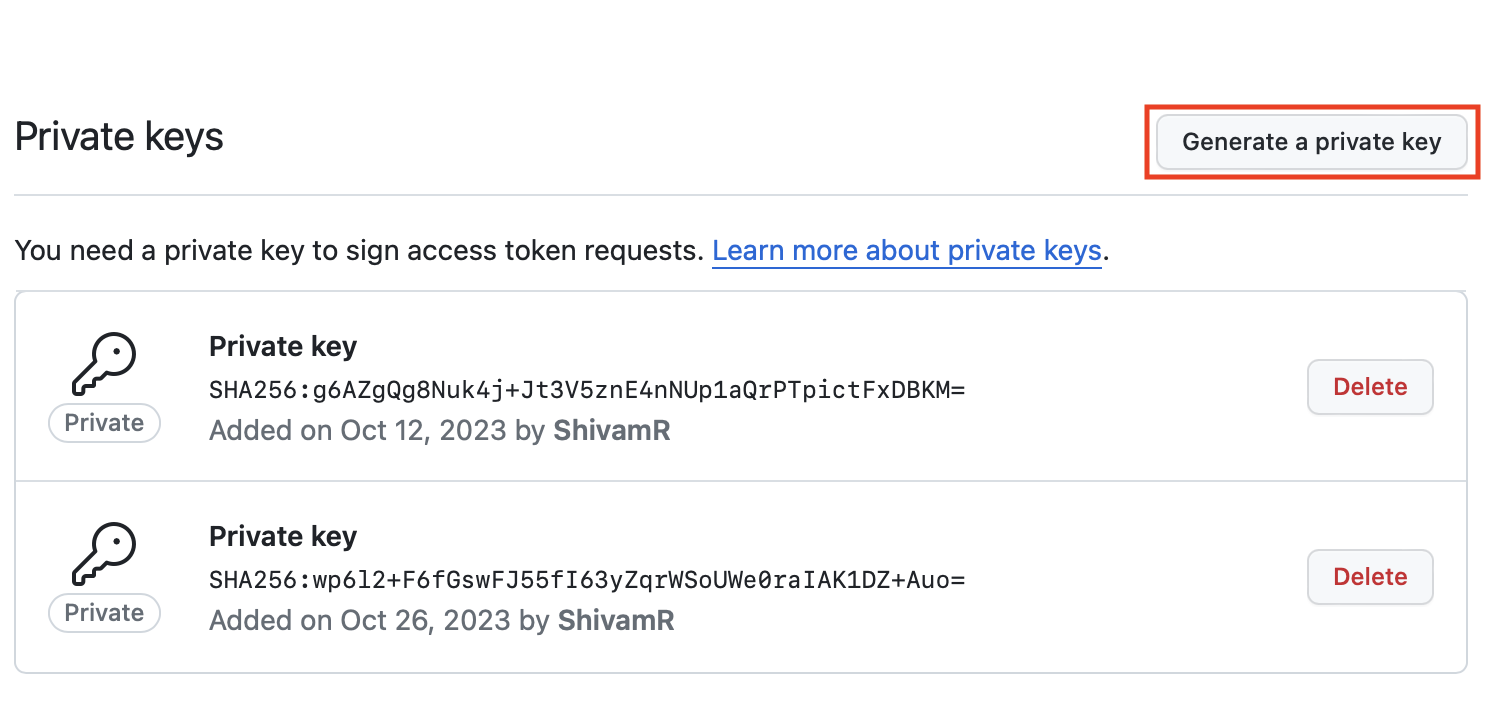Click ShivamR on the Oct 26 key entry
Viewport: 1504px width, 722px height.
616,621
